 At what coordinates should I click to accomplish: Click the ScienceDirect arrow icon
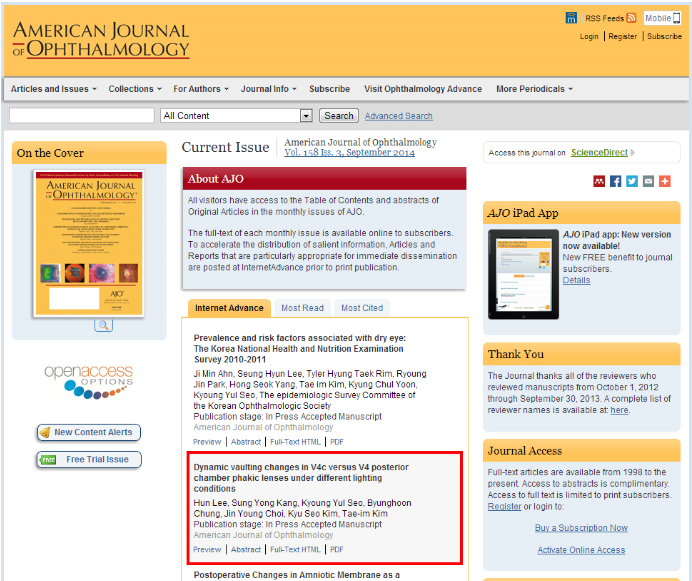(x=633, y=153)
